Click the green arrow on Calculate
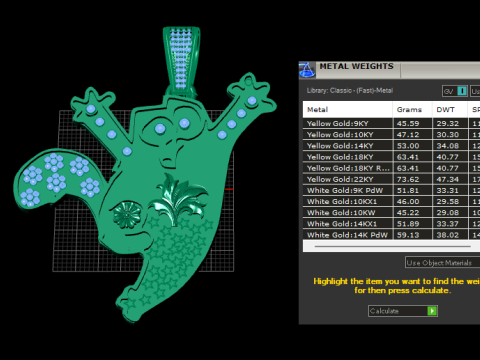The width and height of the screenshot is (480, 360). coord(432,311)
